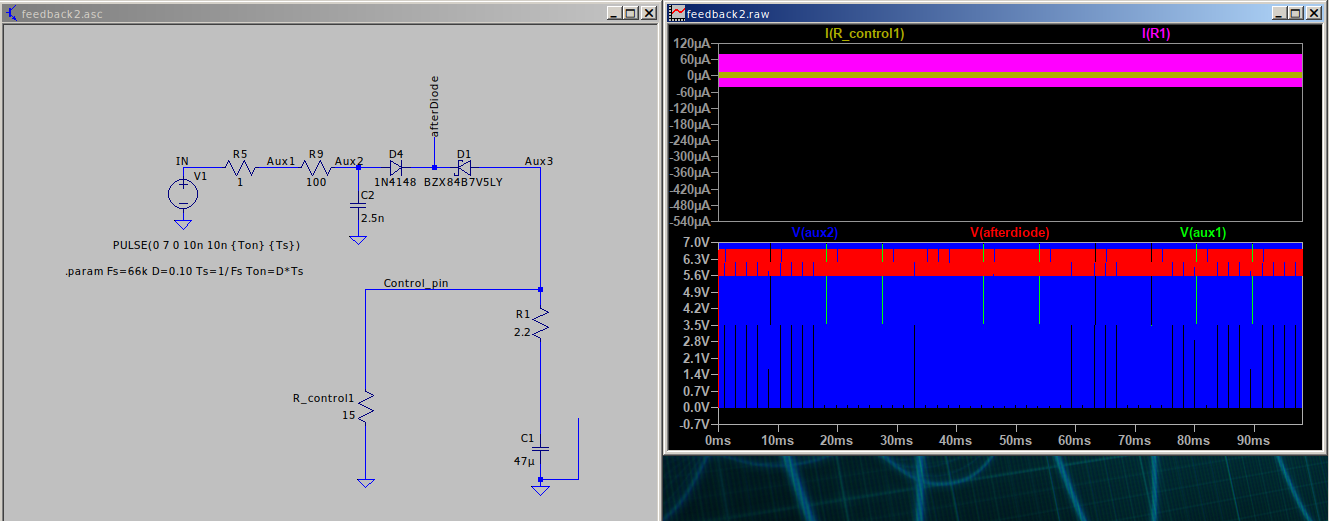
Task: Click the I(R1) trace label
Action: coord(1156,34)
